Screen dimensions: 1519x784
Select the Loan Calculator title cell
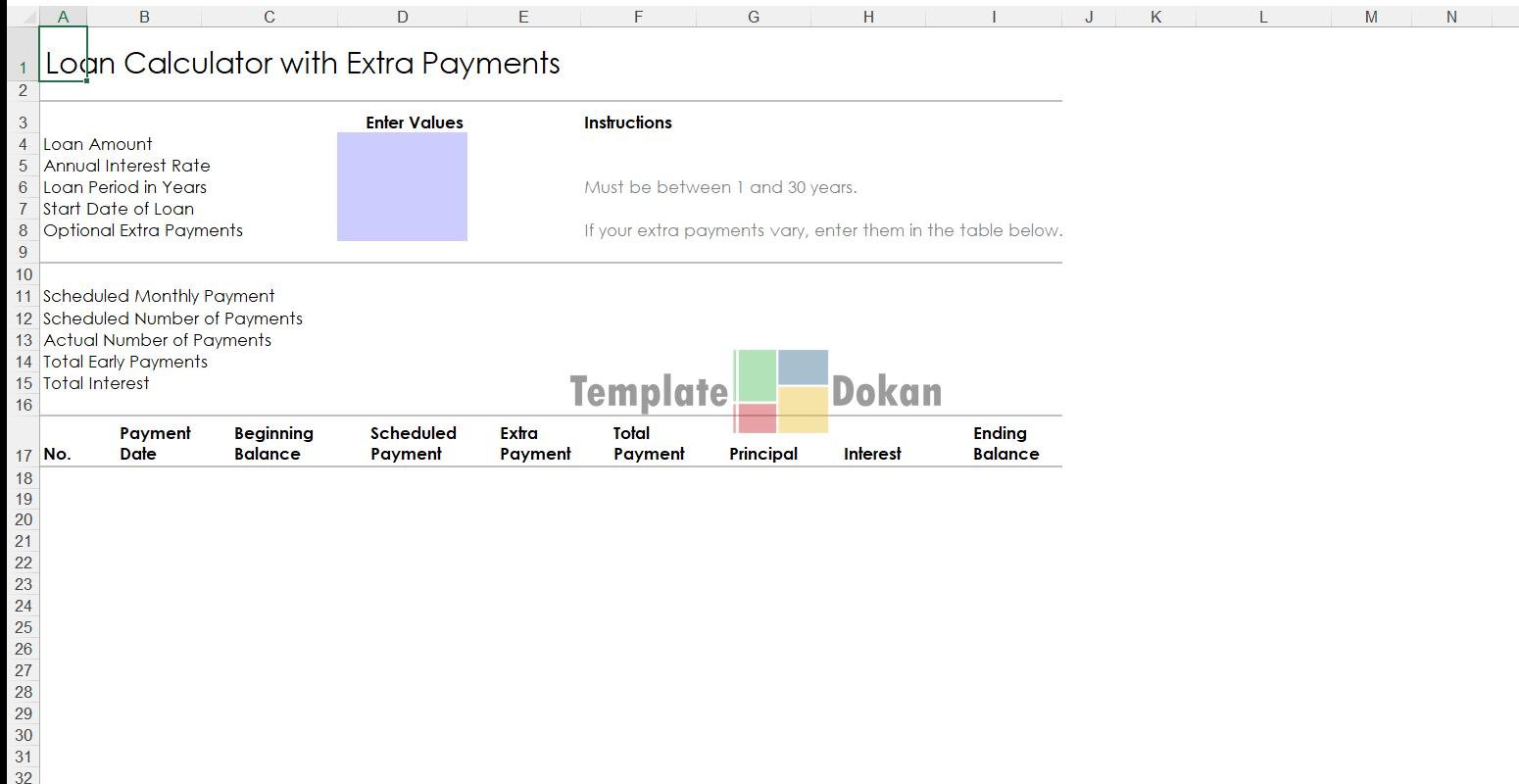(x=302, y=63)
